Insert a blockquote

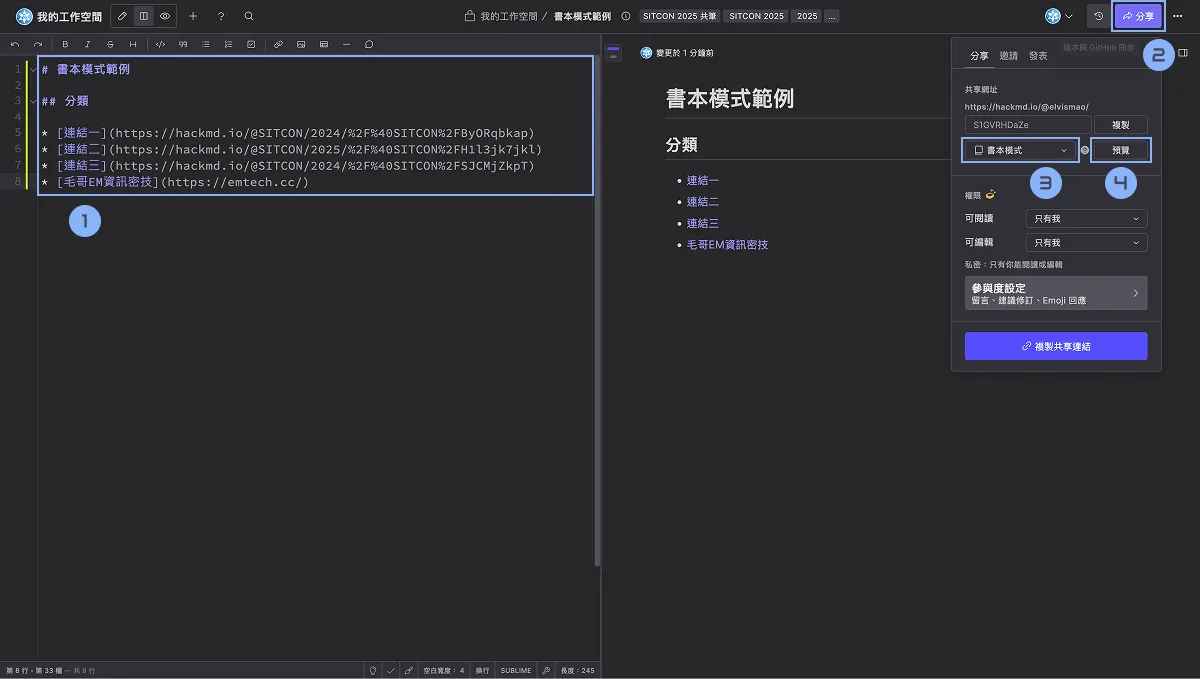click(183, 44)
